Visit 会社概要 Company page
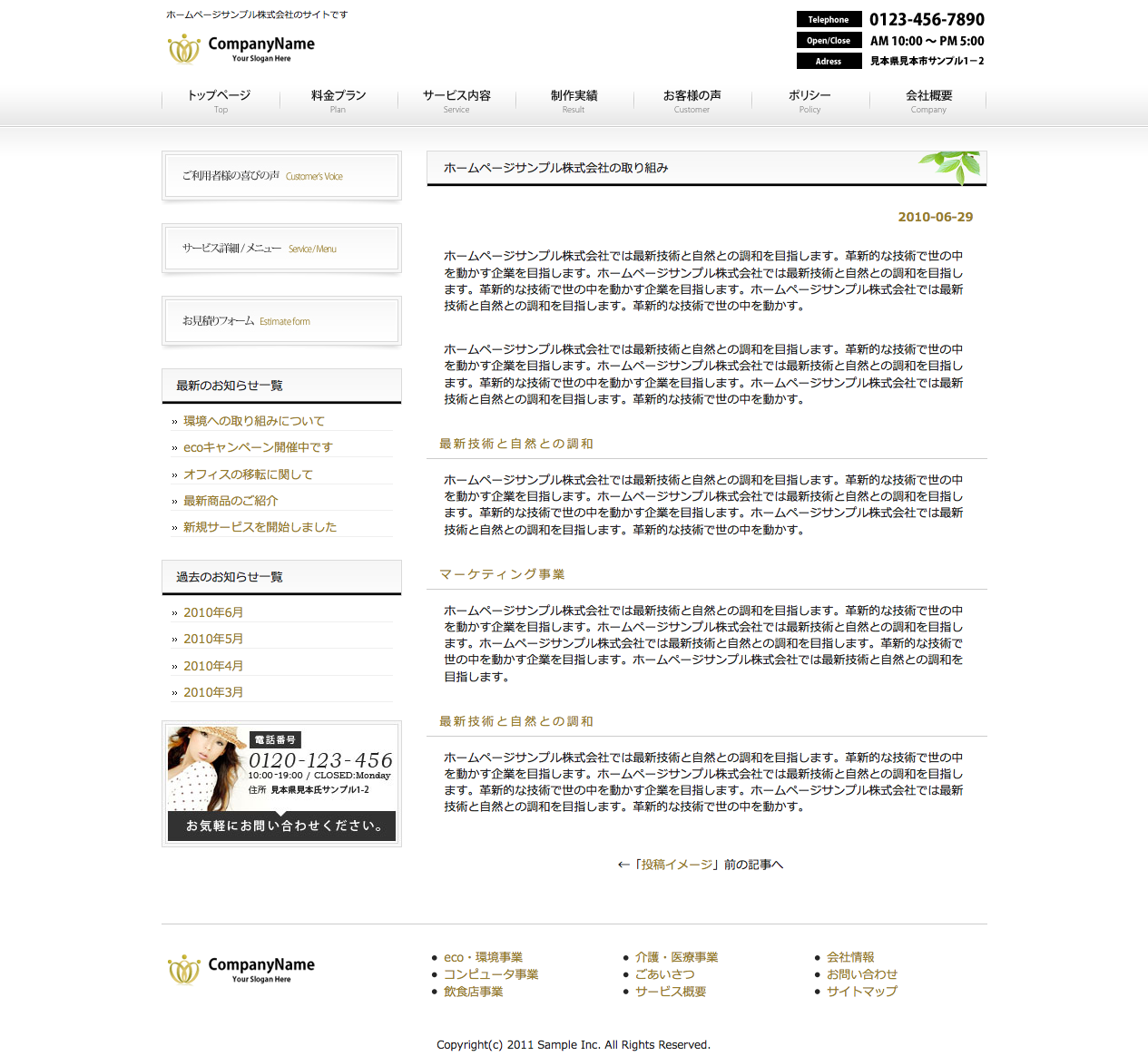The image size is (1148, 1056). pyautogui.click(x=928, y=101)
